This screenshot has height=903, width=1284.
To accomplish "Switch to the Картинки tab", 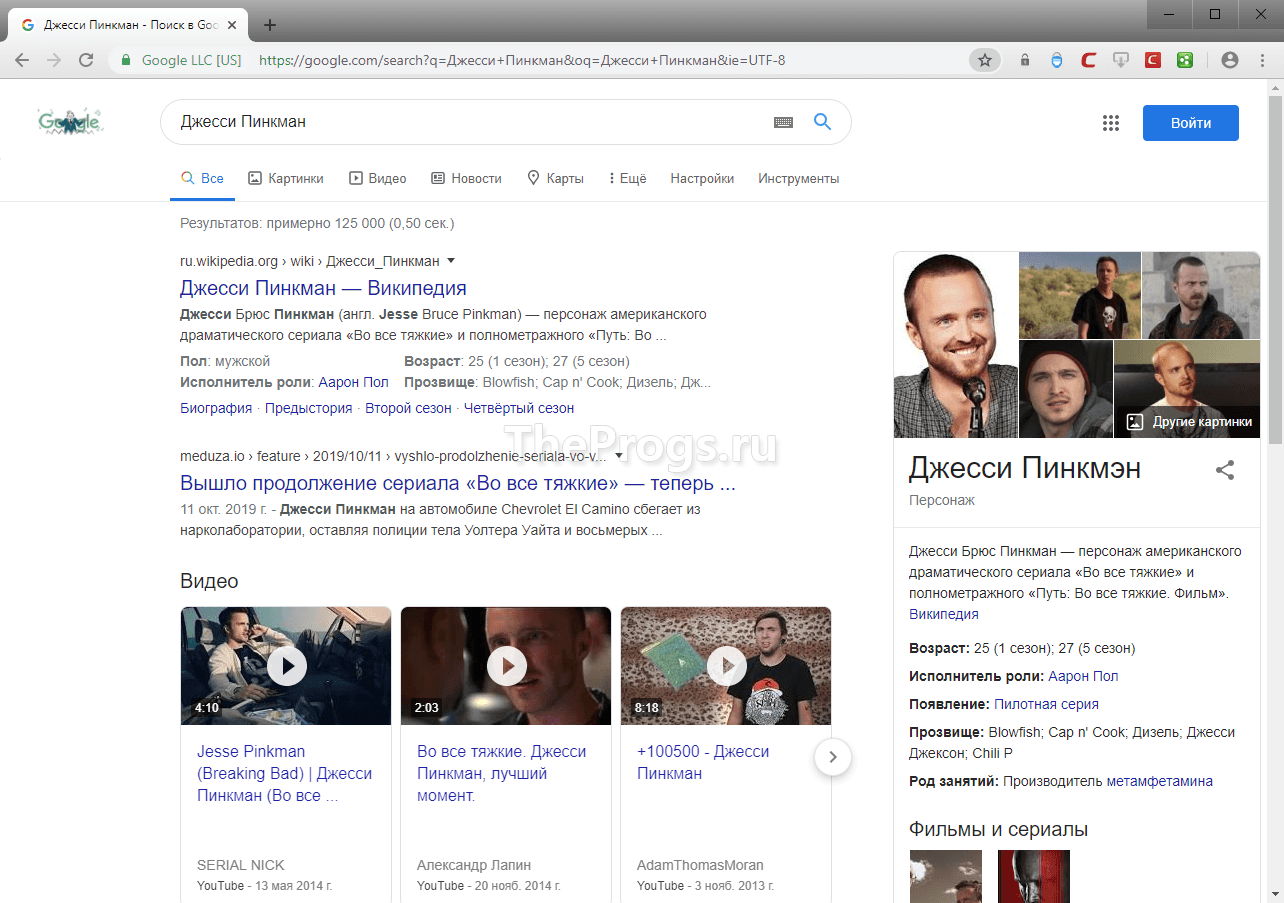I will tap(286, 178).
